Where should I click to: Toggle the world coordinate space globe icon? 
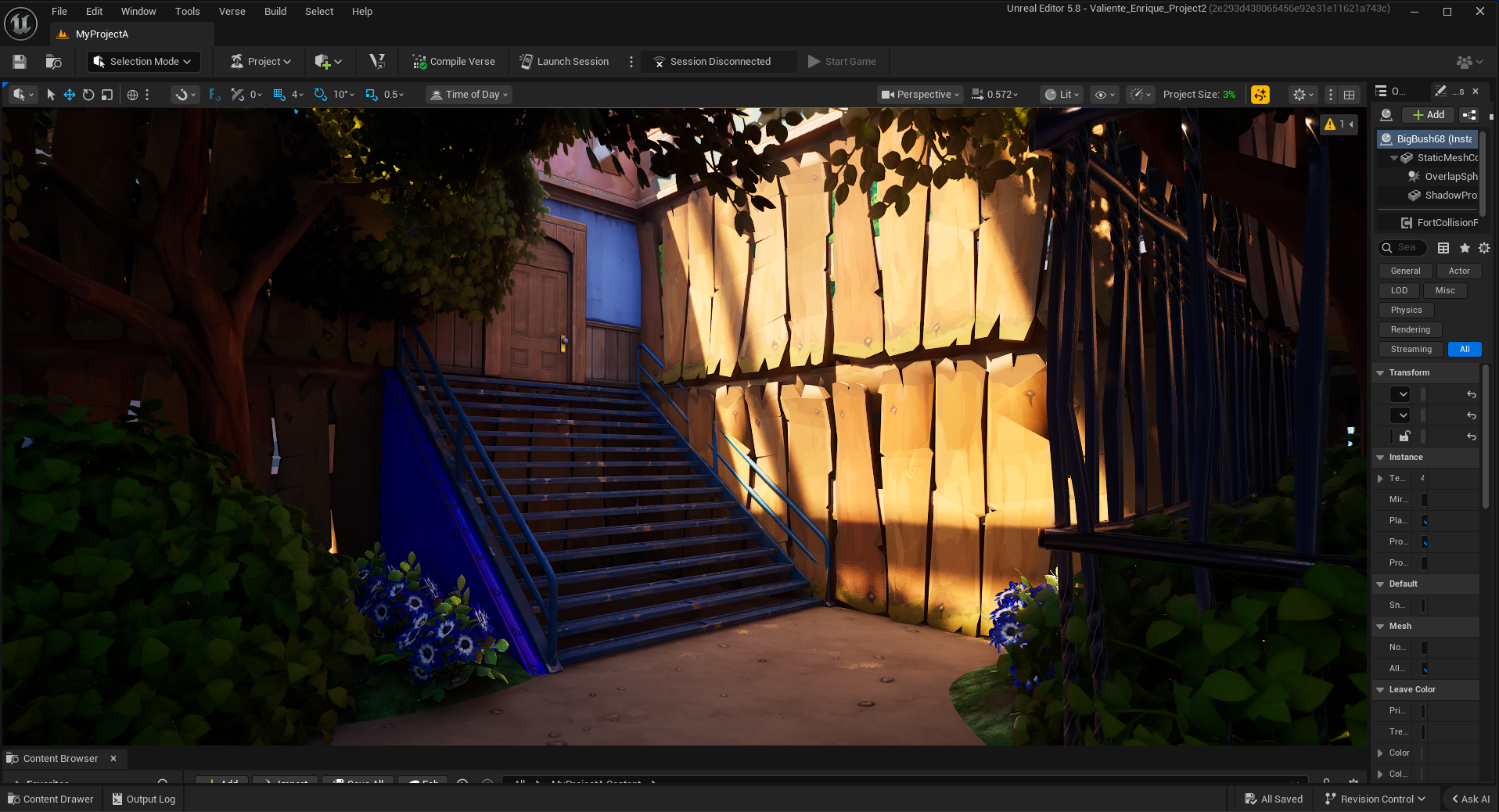point(133,95)
